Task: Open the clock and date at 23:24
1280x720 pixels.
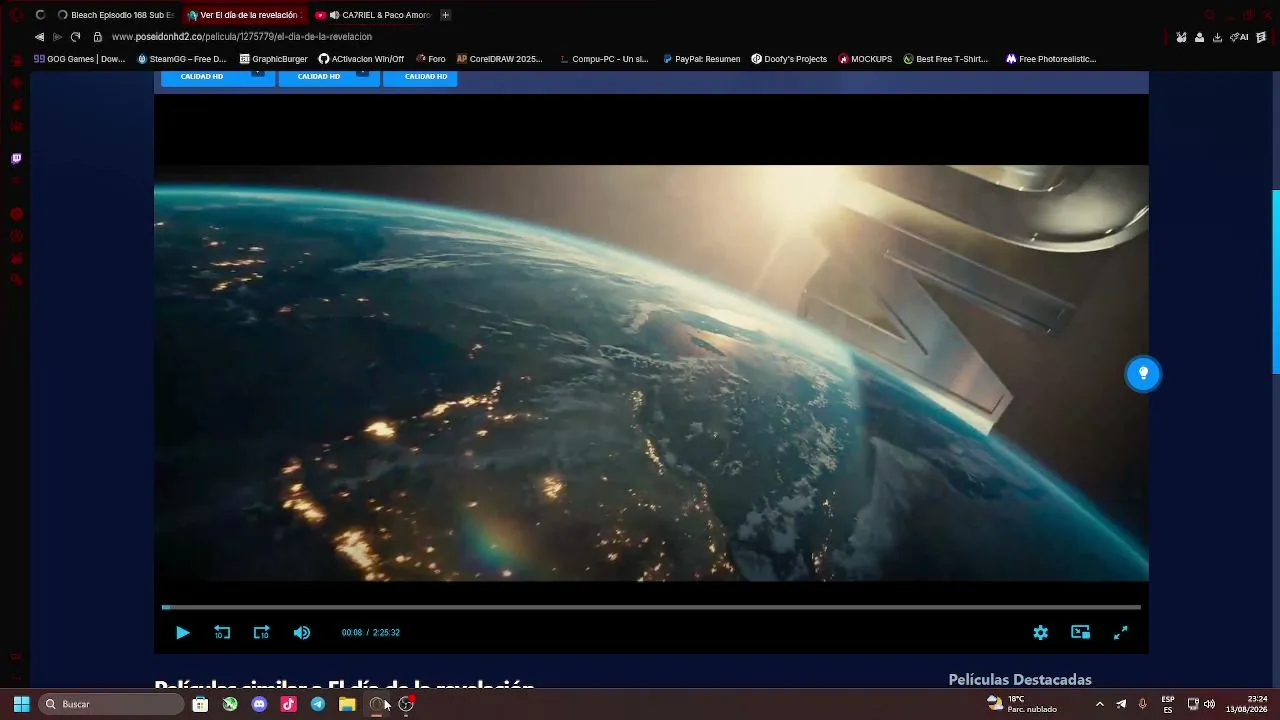Action: (1248, 704)
